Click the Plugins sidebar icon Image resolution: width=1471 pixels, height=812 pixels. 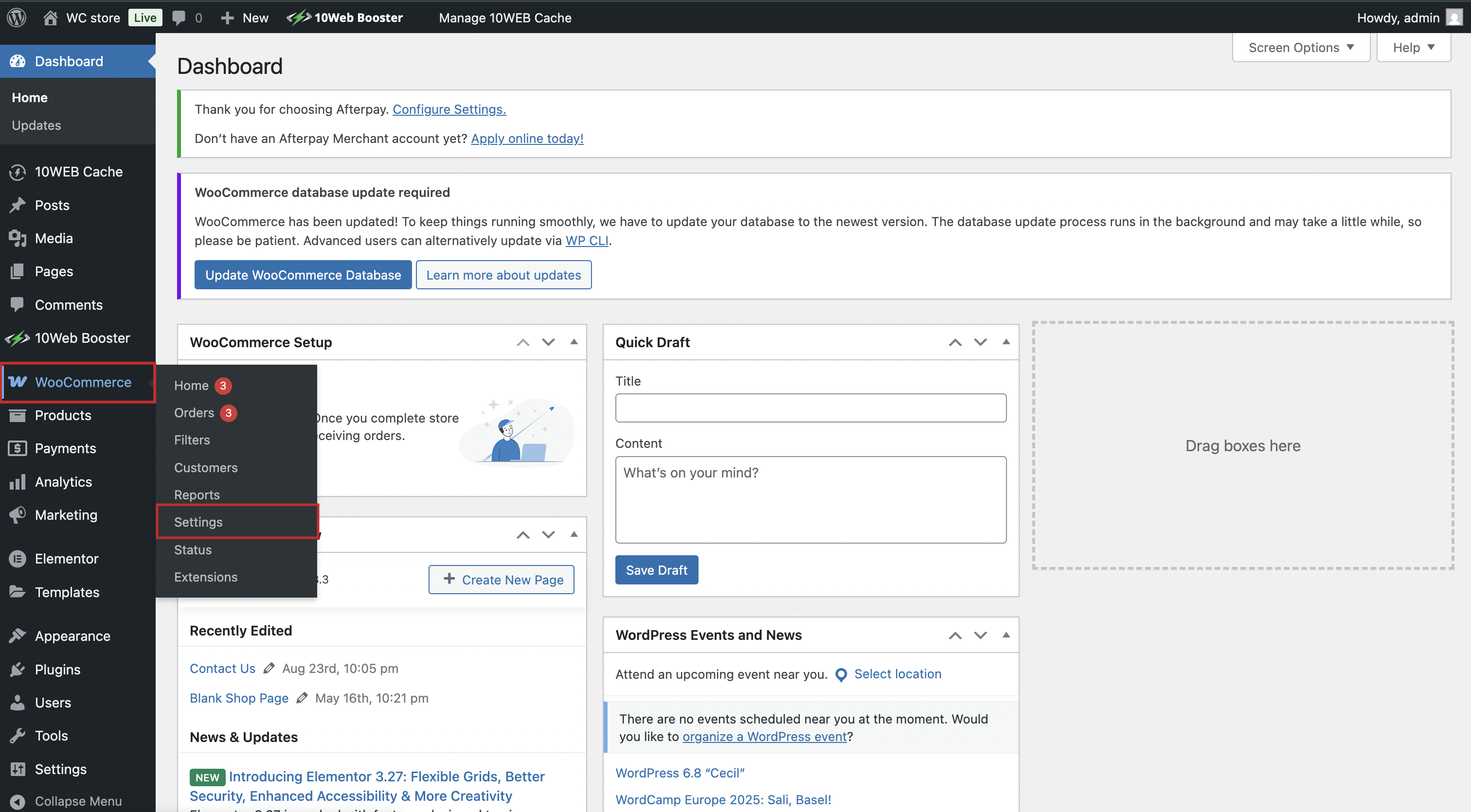(x=18, y=670)
